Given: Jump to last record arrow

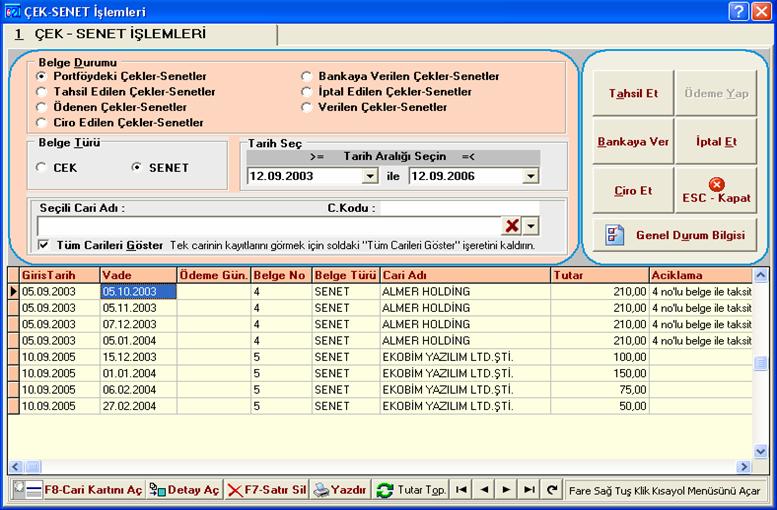Looking at the screenshot, I should 529,490.
